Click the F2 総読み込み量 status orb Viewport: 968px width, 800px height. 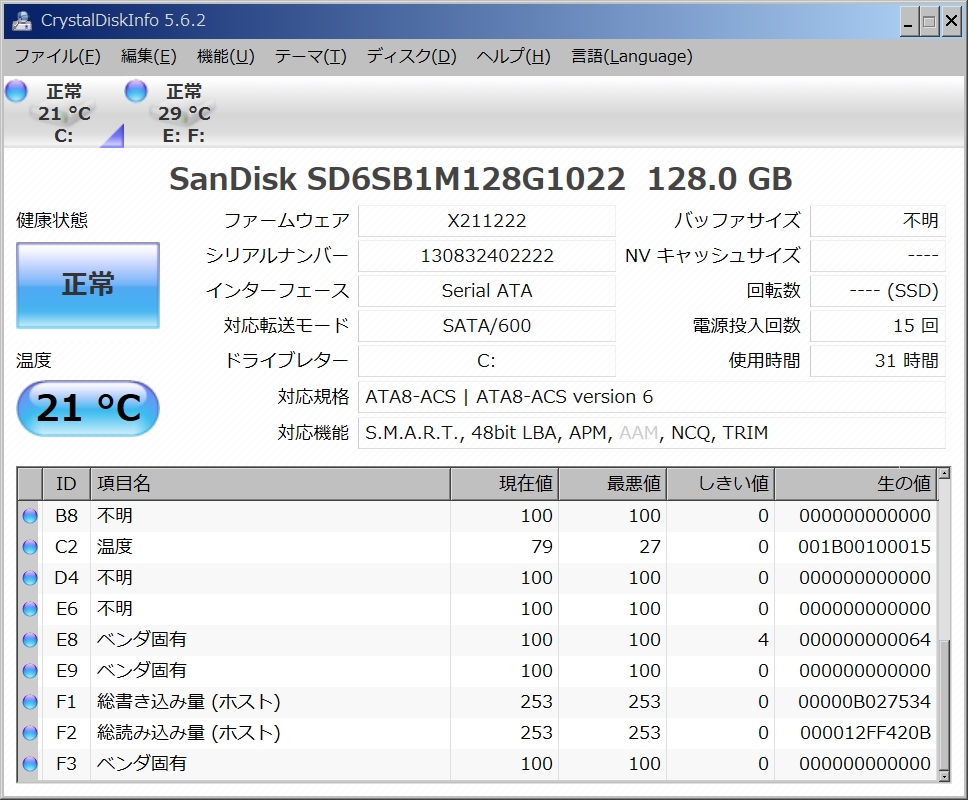click(x=30, y=733)
